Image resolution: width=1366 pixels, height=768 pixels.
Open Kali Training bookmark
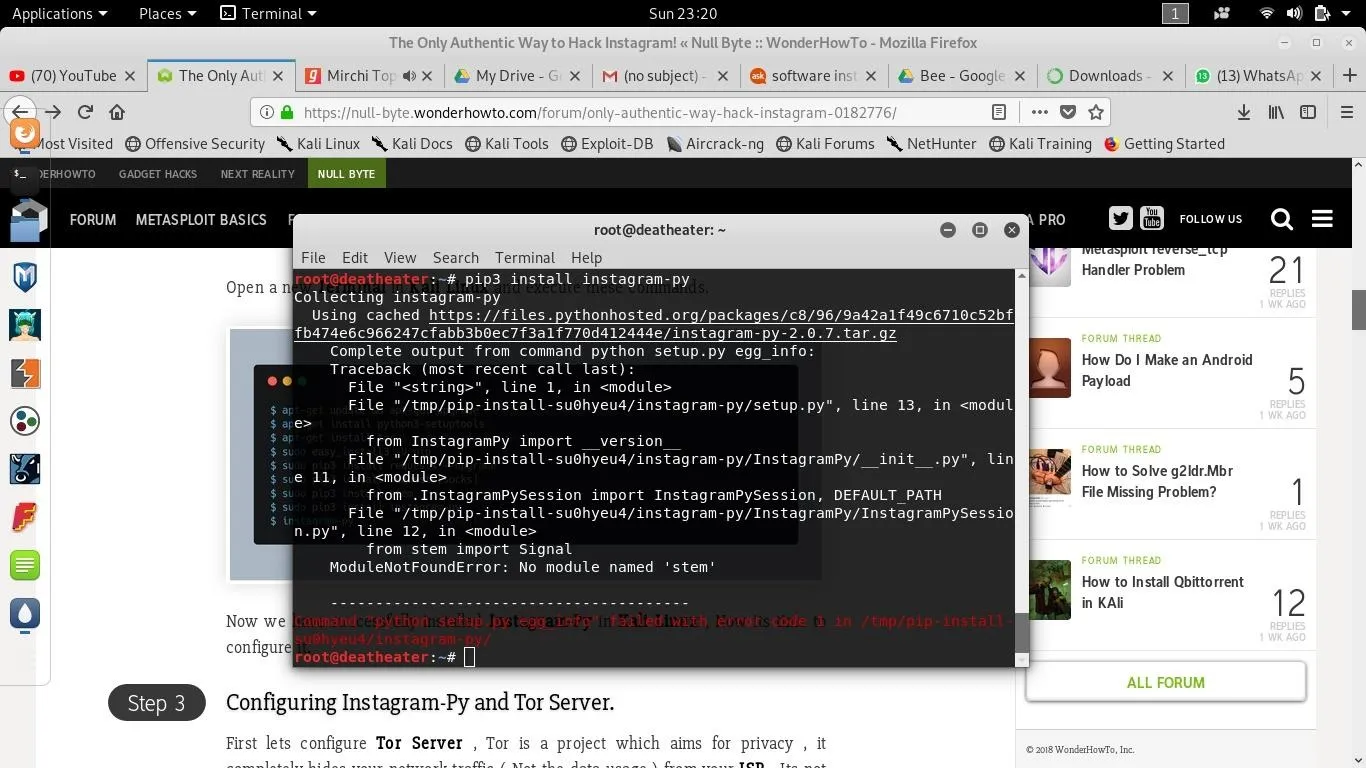(1040, 143)
